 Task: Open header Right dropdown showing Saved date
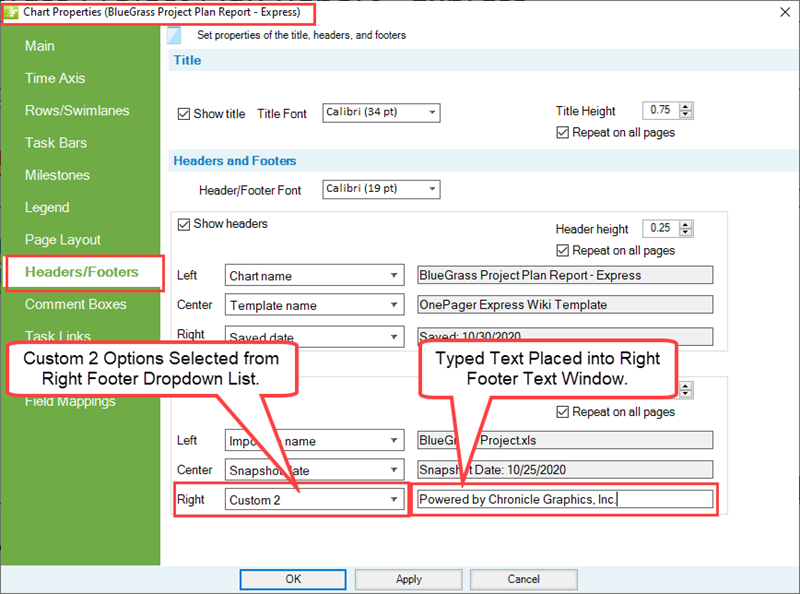[x=314, y=337]
